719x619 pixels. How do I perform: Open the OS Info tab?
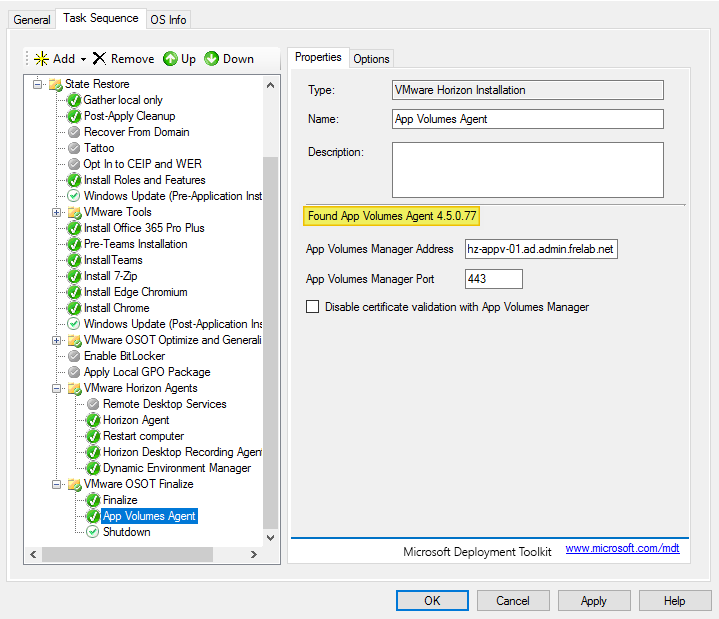click(168, 19)
